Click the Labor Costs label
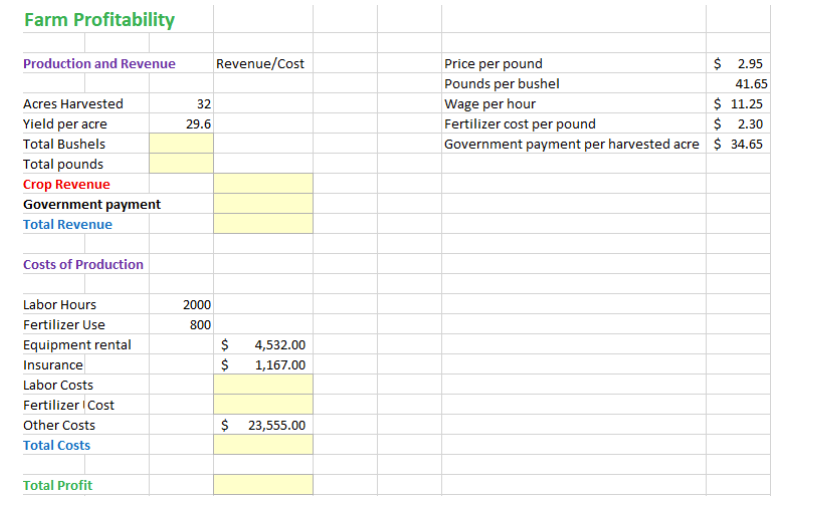Screen dimensions: 817x512 point(58,385)
